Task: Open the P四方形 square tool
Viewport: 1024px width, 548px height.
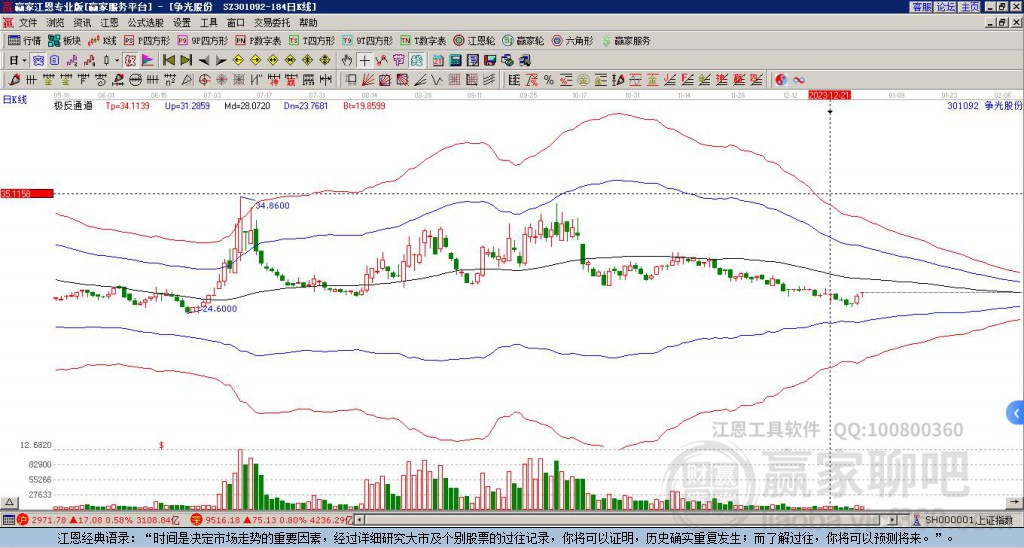Action: [x=148, y=40]
